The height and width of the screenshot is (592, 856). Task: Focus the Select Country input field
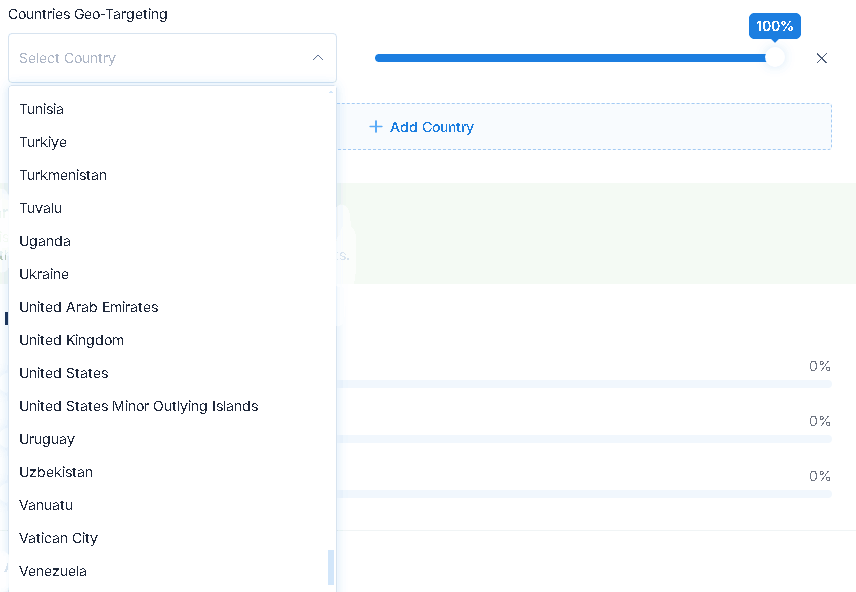[173, 58]
